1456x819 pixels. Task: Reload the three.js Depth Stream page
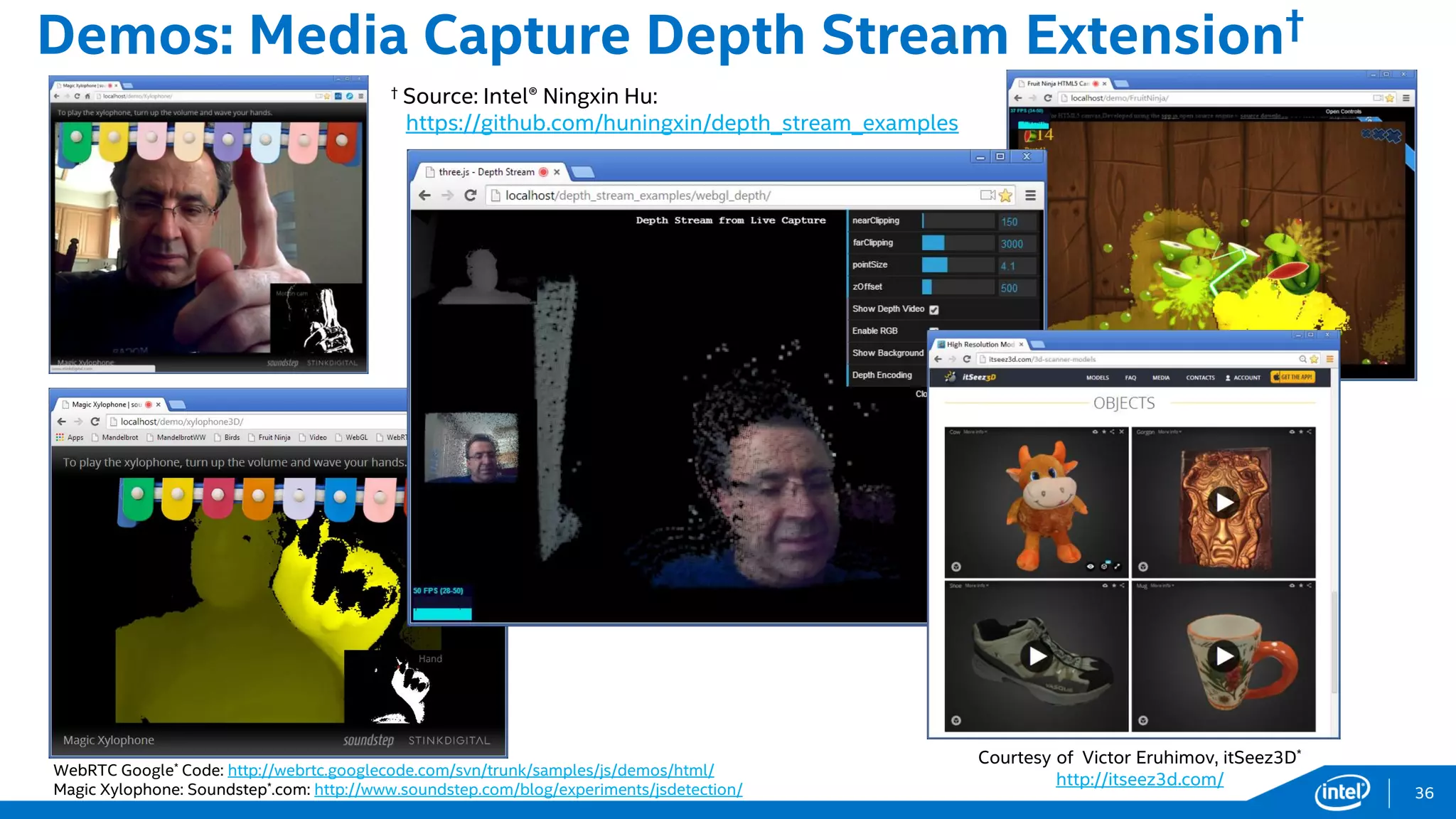point(470,196)
